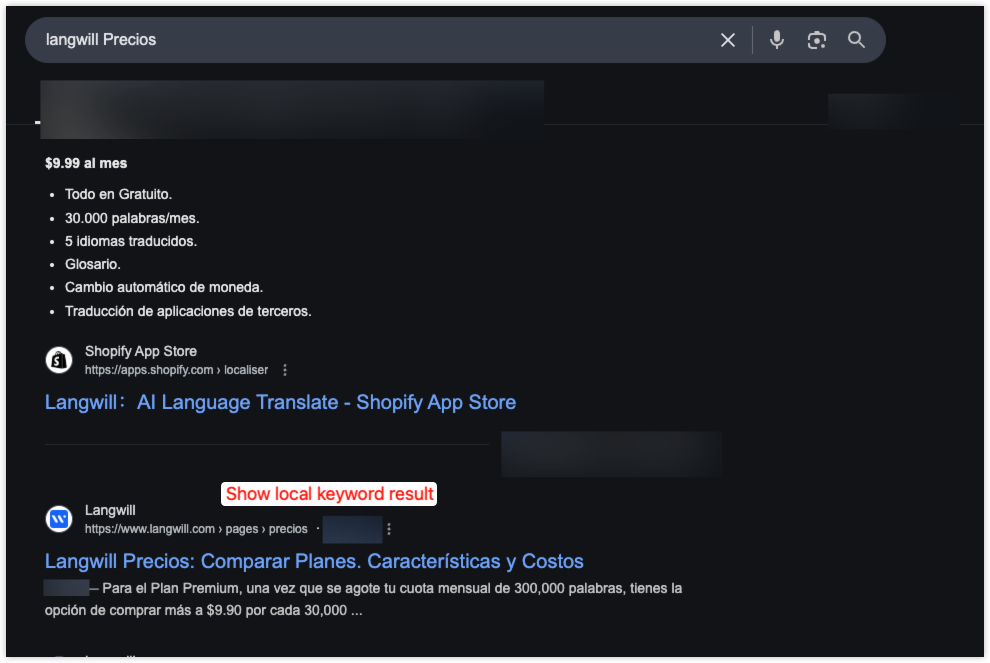The image size is (990, 663).
Task: Start voice search with the microphone icon
Action: 777,40
